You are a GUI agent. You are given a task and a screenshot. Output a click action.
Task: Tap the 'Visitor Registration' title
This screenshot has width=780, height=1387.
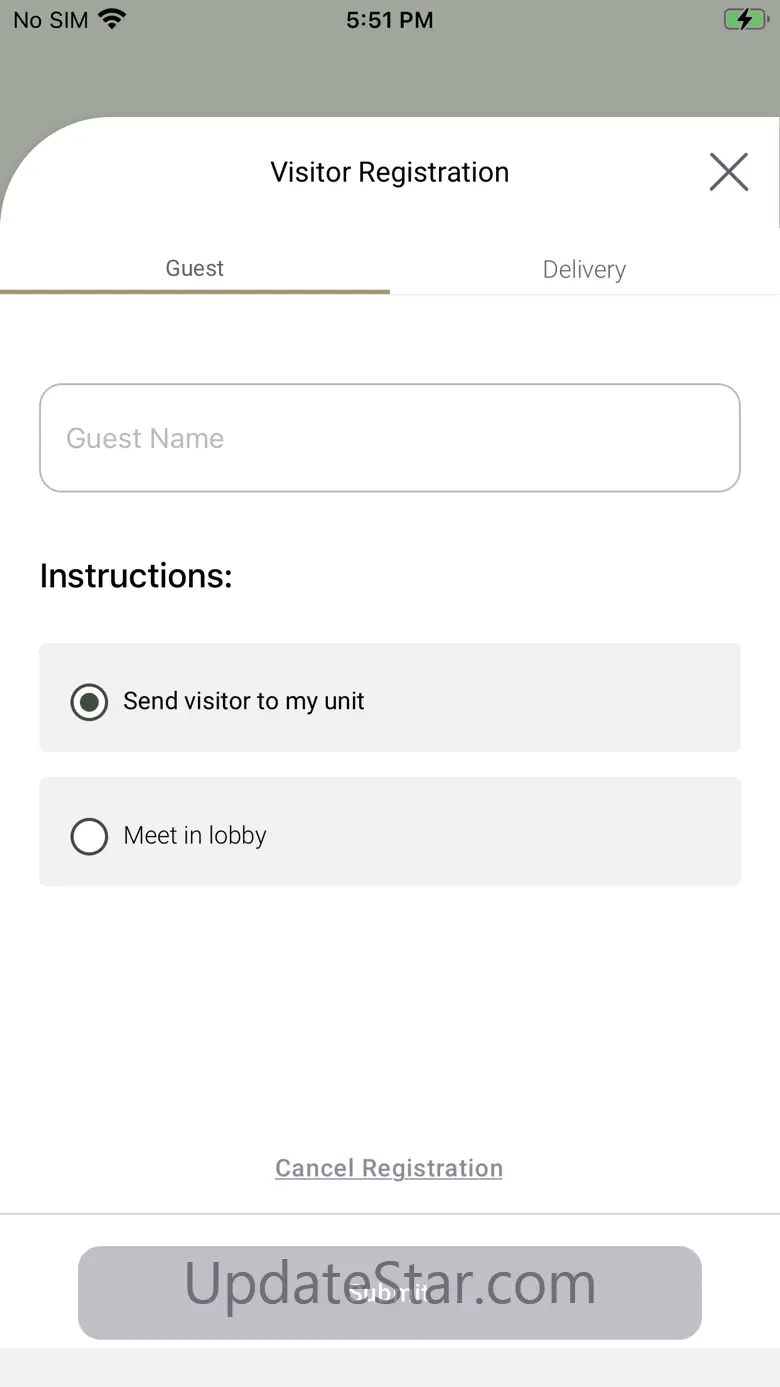[389, 172]
